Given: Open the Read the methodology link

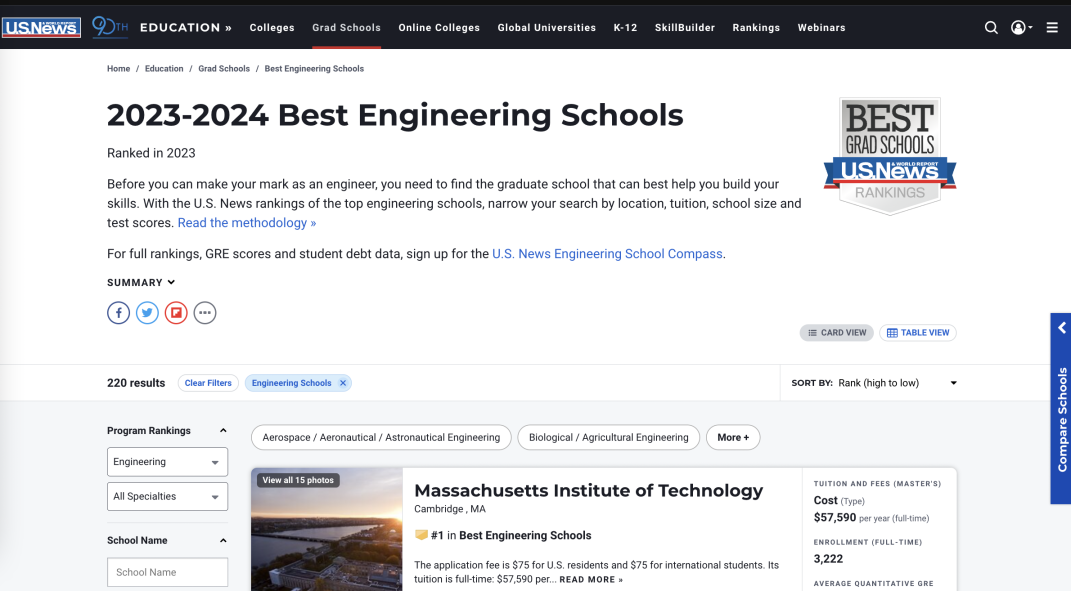Looking at the screenshot, I should click(x=247, y=223).
